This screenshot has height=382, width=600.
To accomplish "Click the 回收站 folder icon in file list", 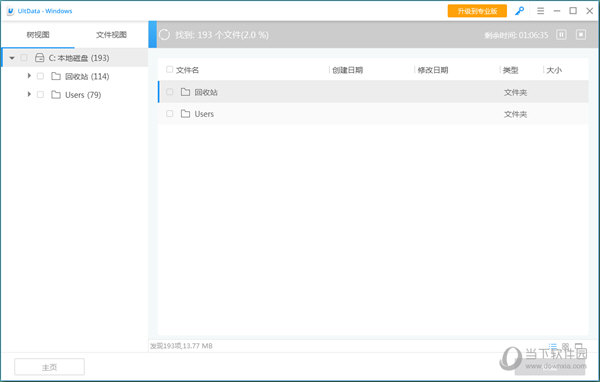I will point(185,92).
